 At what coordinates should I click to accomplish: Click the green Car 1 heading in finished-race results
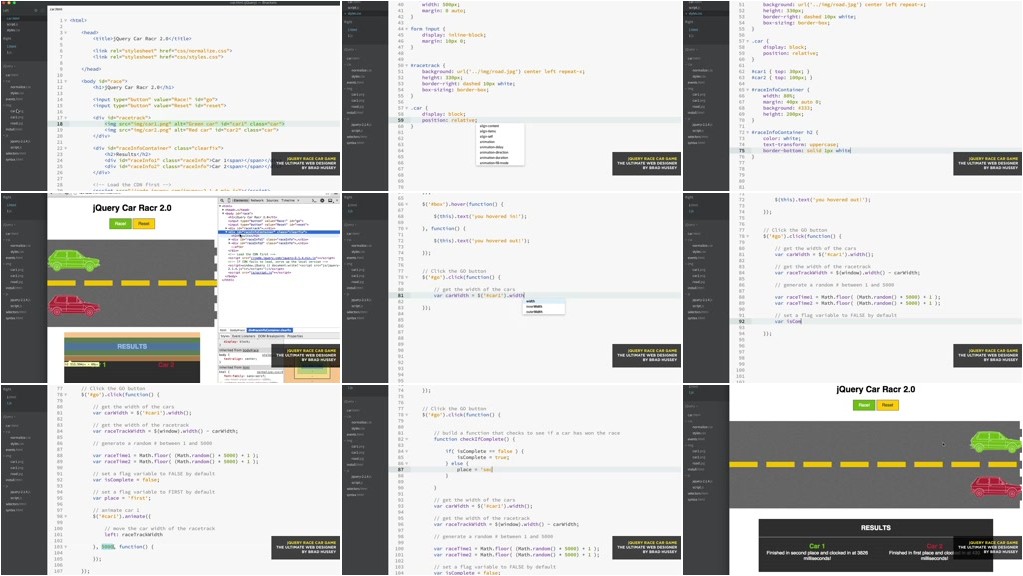coord(817,546)
